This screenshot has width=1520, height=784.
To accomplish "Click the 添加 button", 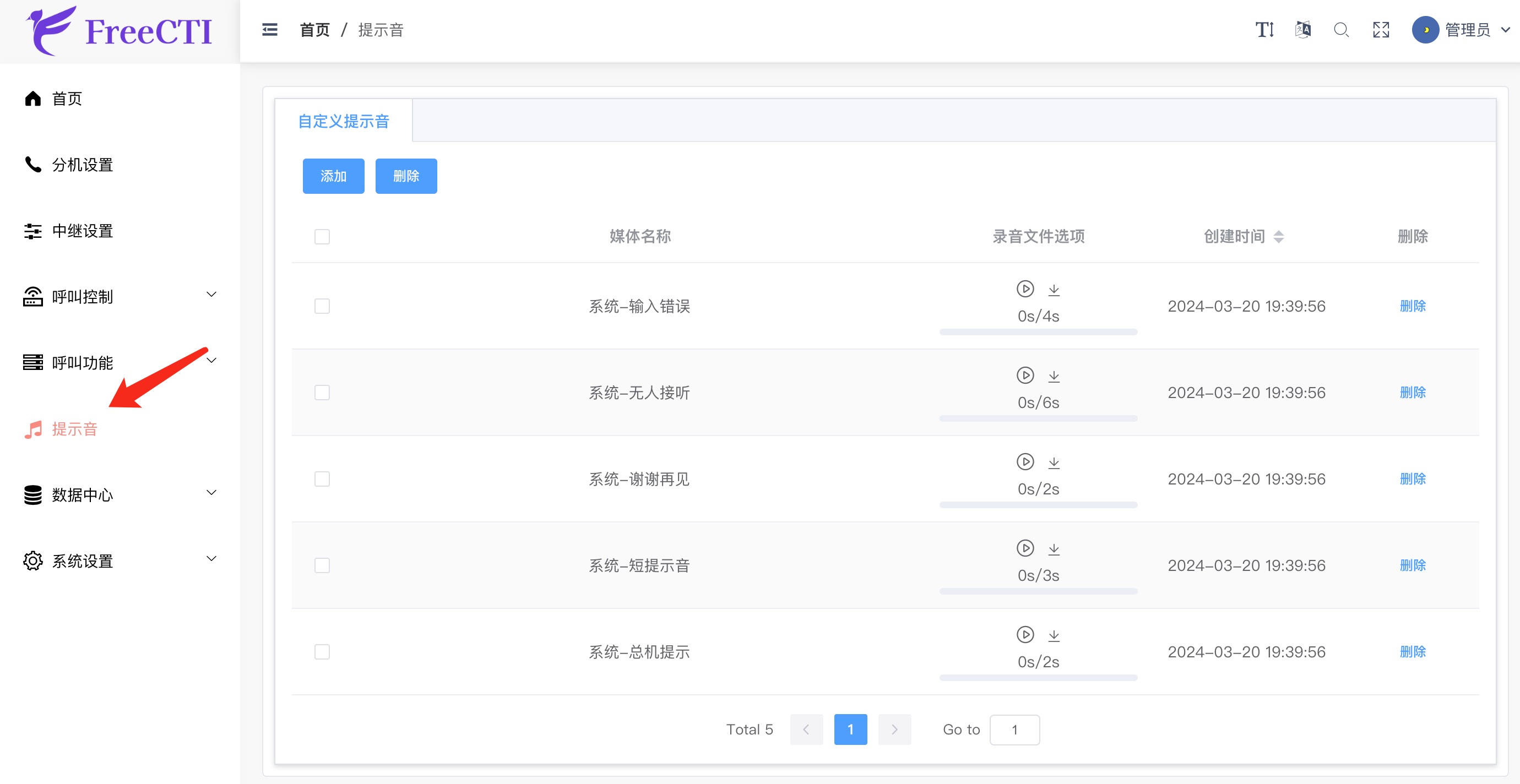I will 333,176.
